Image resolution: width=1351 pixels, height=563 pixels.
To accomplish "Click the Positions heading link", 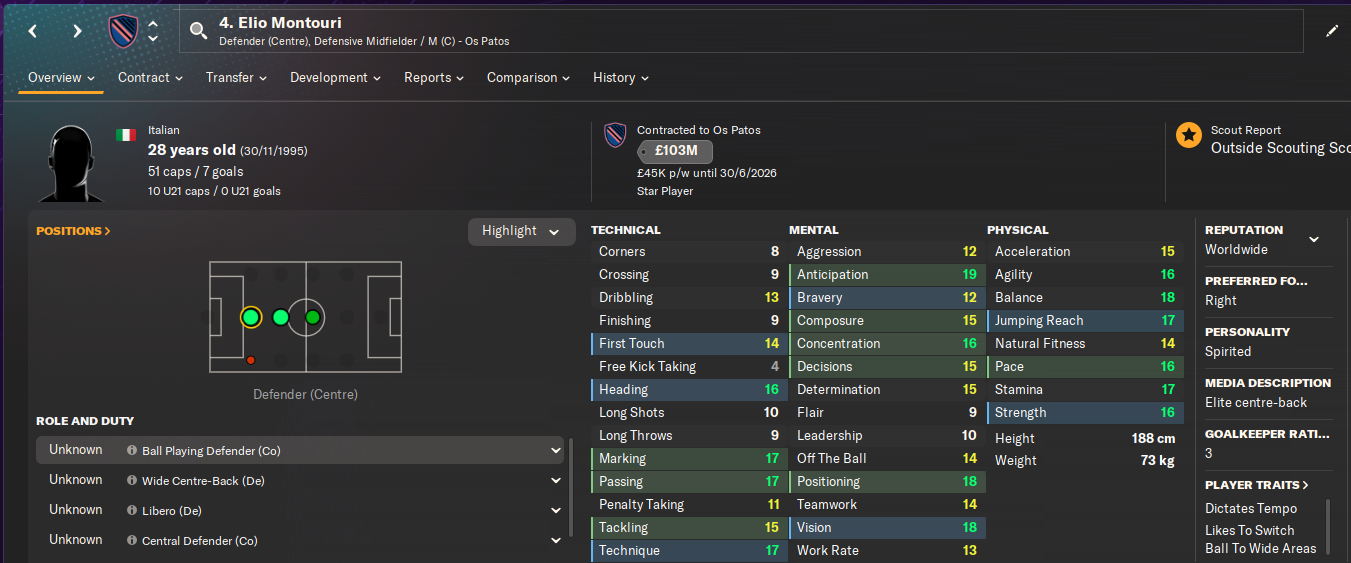I will 73,231.
